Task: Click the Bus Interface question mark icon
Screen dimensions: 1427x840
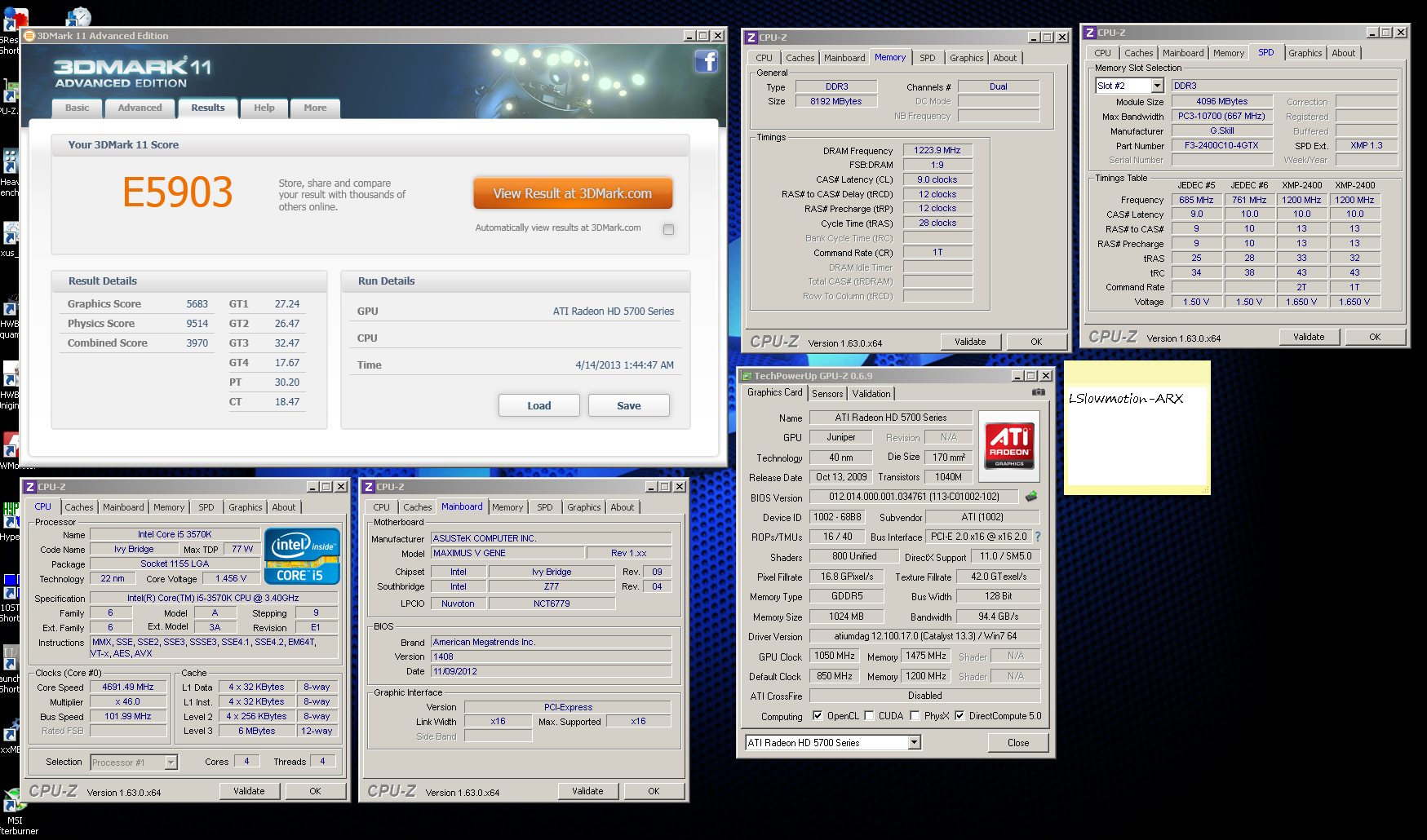Action: [x=1038, y=537]
